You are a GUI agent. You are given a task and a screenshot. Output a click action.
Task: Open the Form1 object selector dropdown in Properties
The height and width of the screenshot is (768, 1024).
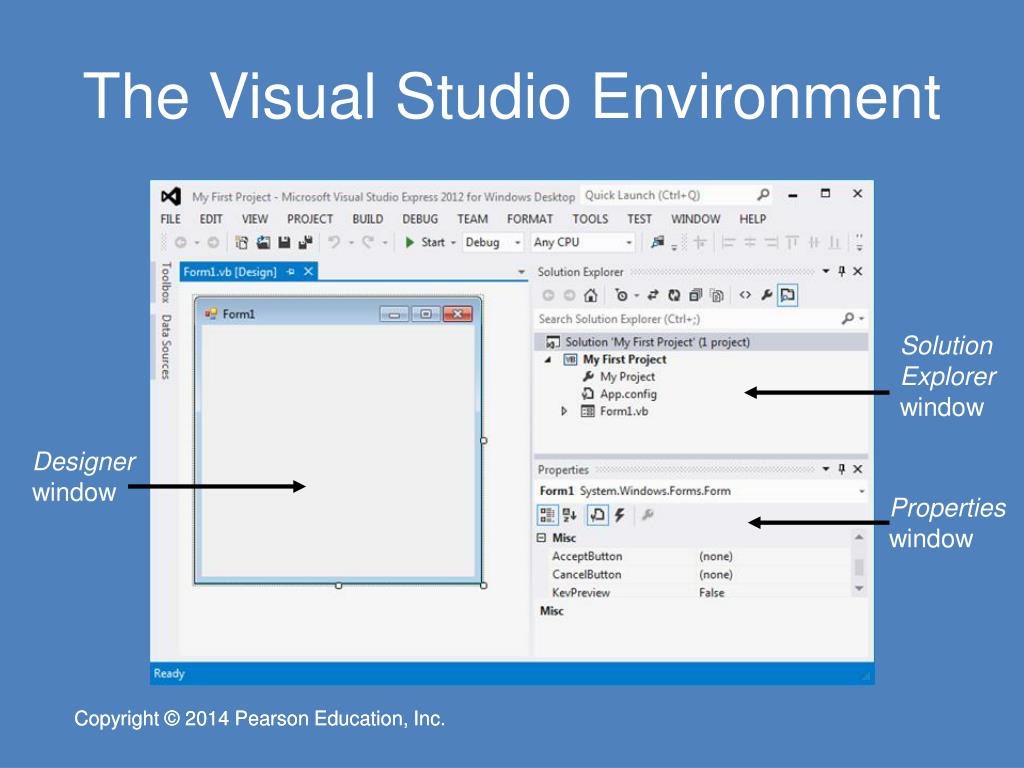(x=861, y=491)
